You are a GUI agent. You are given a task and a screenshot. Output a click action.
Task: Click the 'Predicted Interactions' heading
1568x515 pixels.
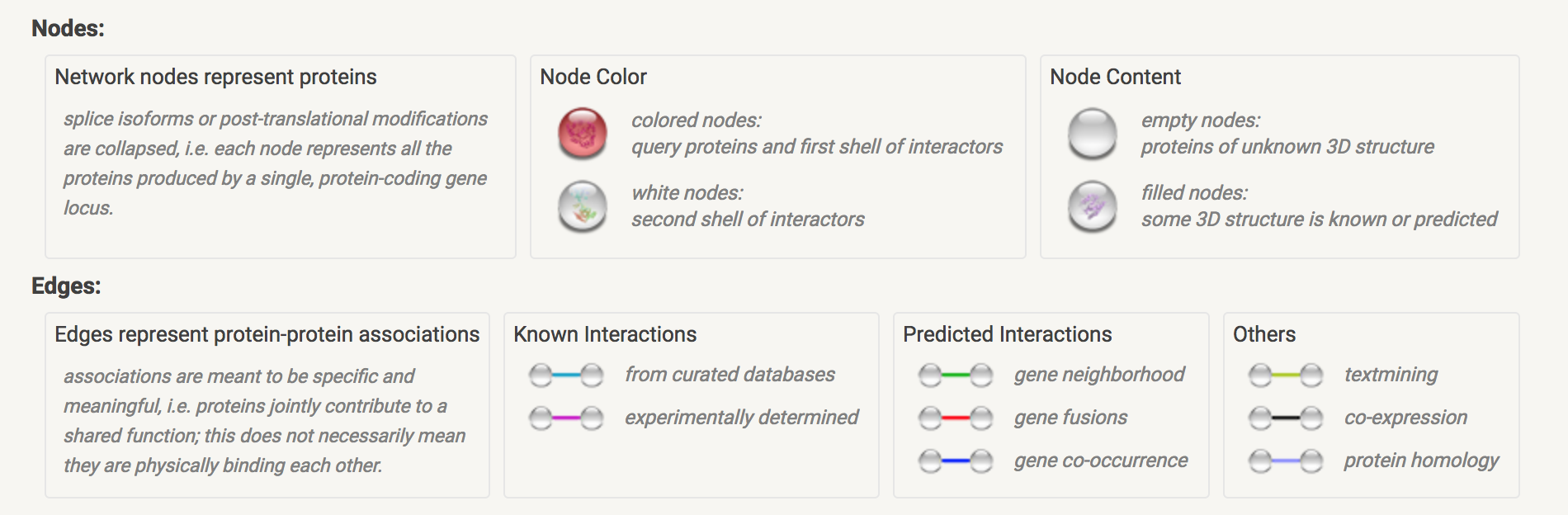(1007, 334)
